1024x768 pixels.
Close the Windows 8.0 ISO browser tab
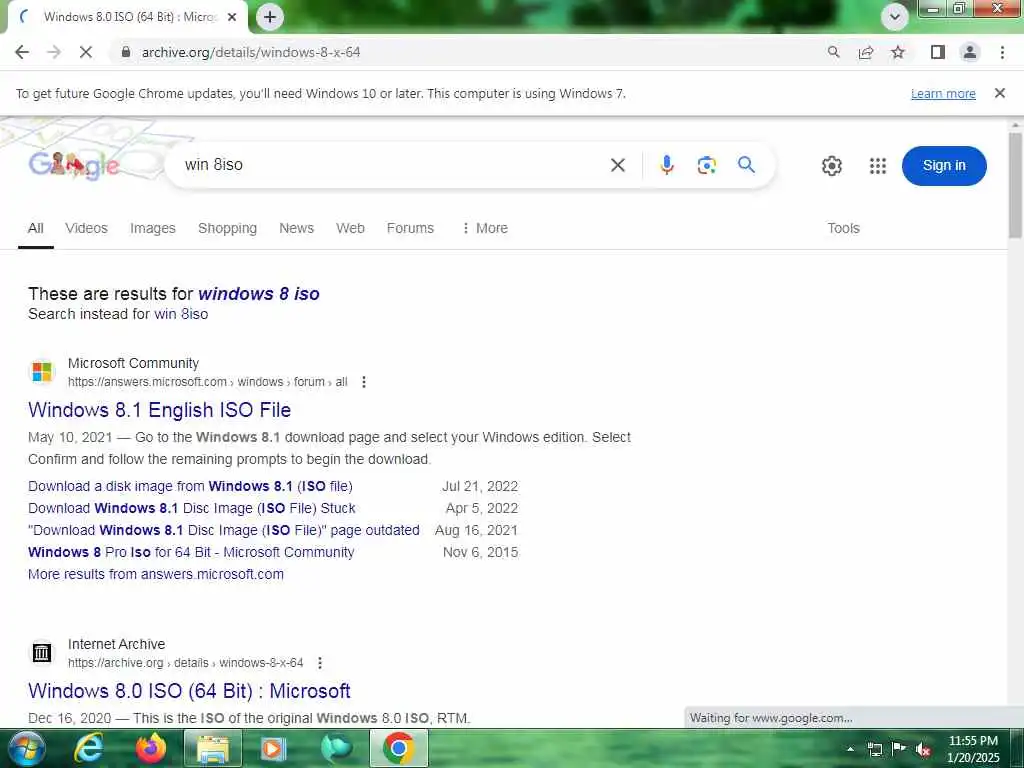pos(232,17)
